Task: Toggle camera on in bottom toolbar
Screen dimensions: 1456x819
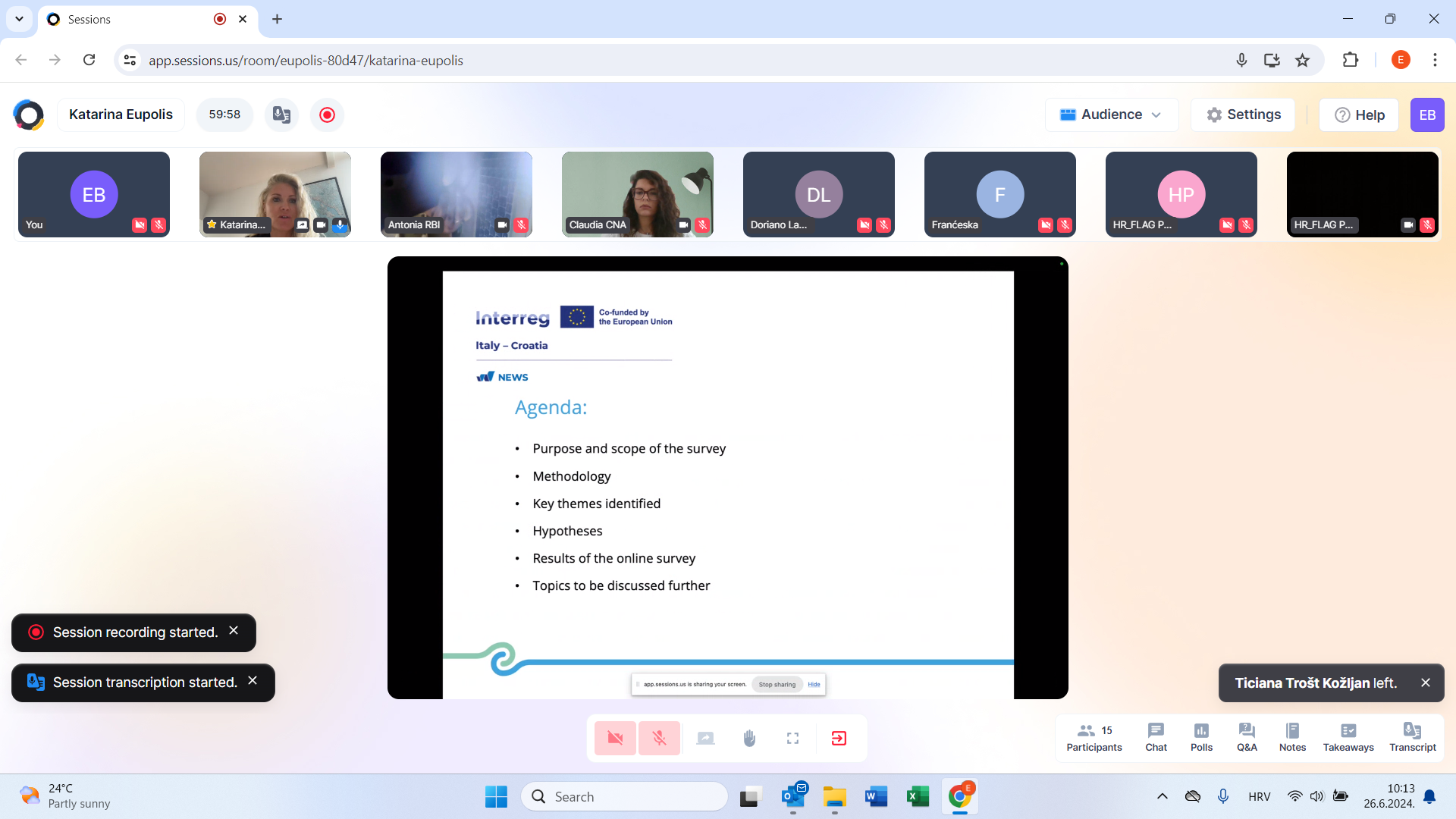Action: tap(615, 739)
